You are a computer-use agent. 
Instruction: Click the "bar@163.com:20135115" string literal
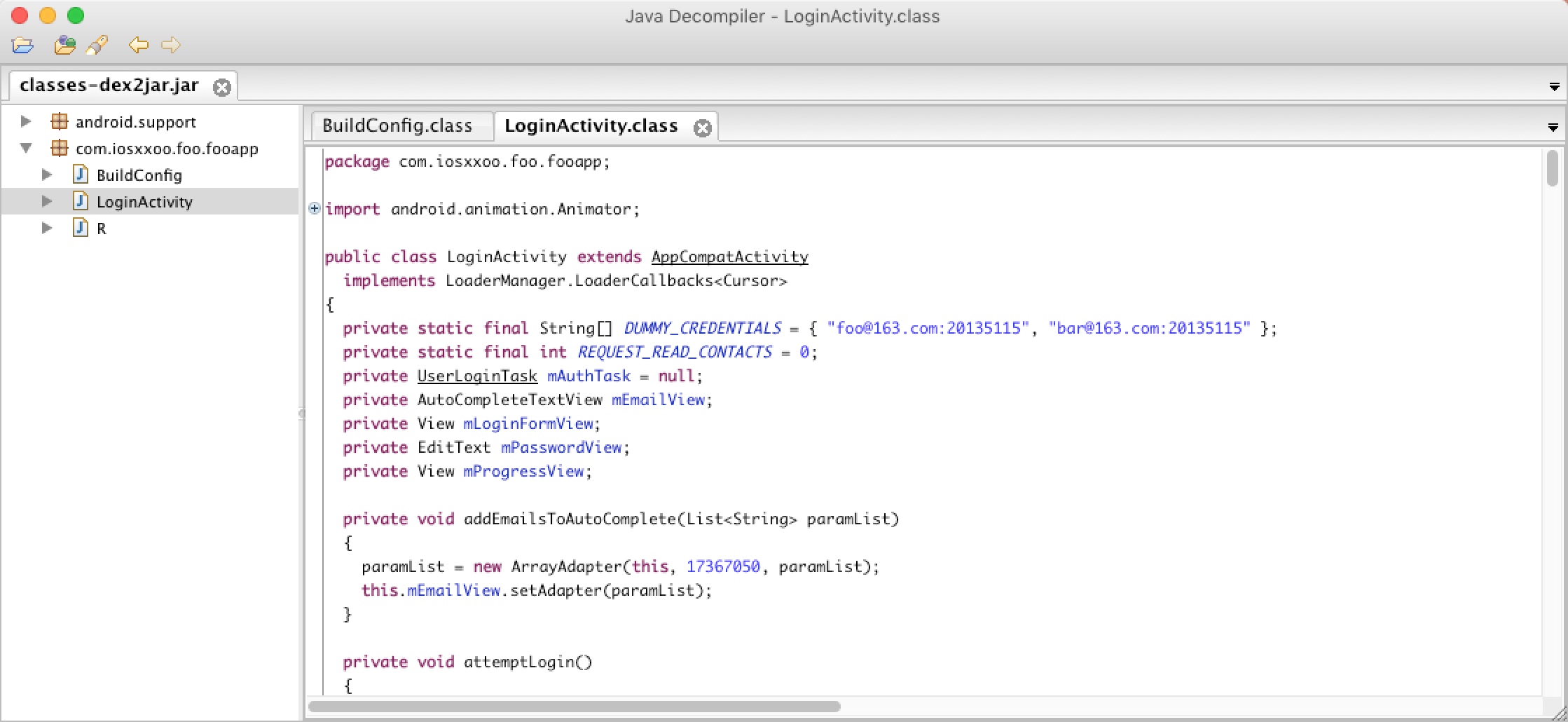point(1150,328)
